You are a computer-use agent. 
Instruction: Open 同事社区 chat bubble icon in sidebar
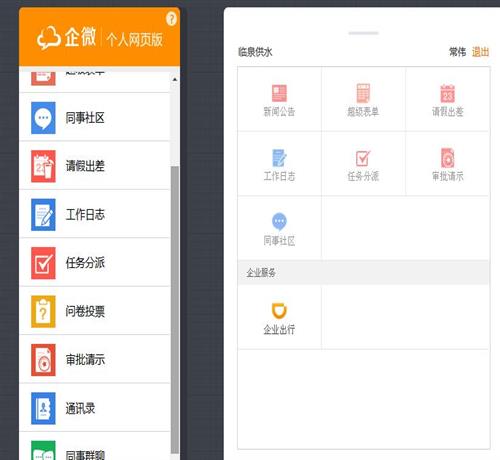point(43,118)
